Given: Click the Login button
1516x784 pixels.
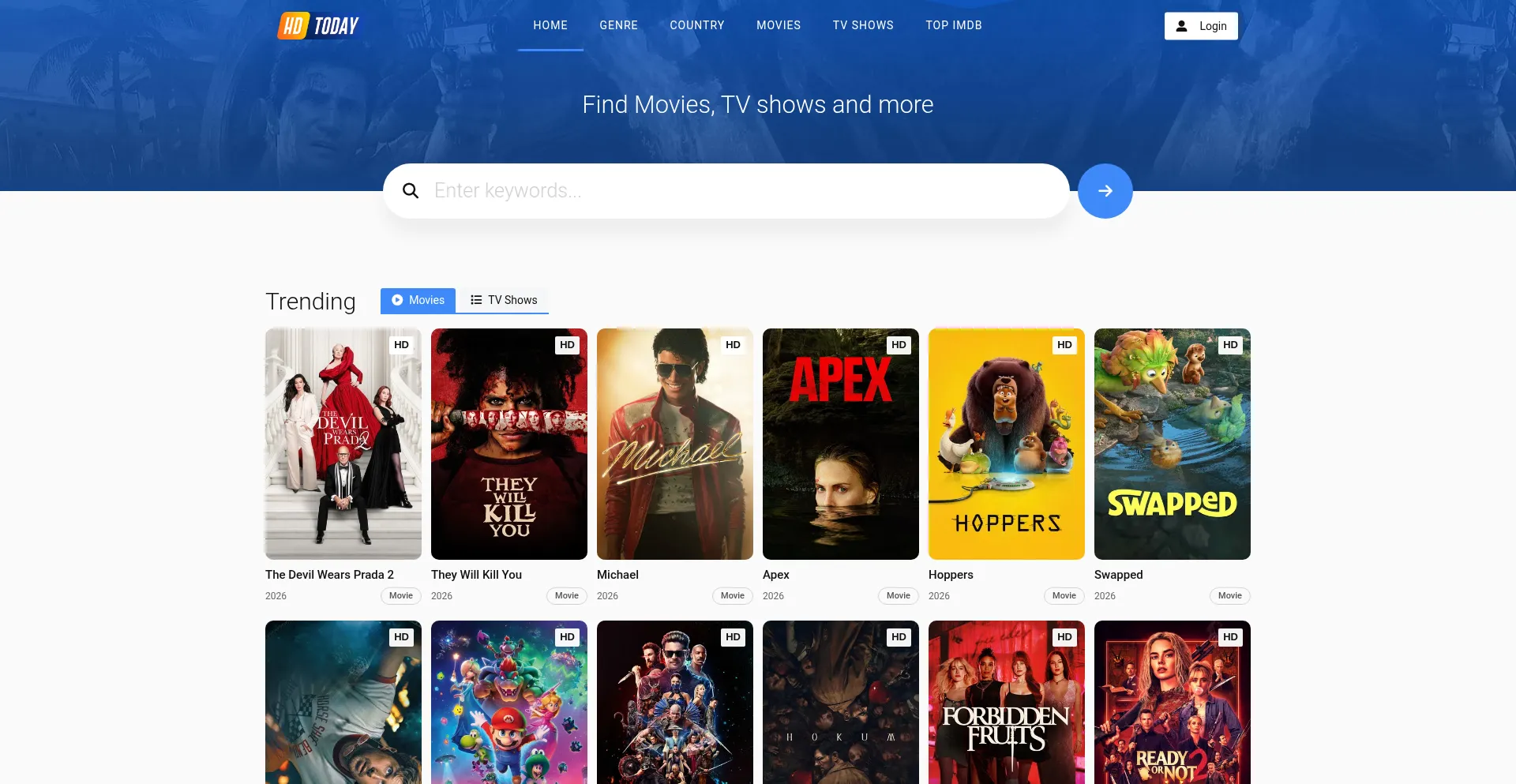Looking at the screenshot, I should [x=1201, y=26].
